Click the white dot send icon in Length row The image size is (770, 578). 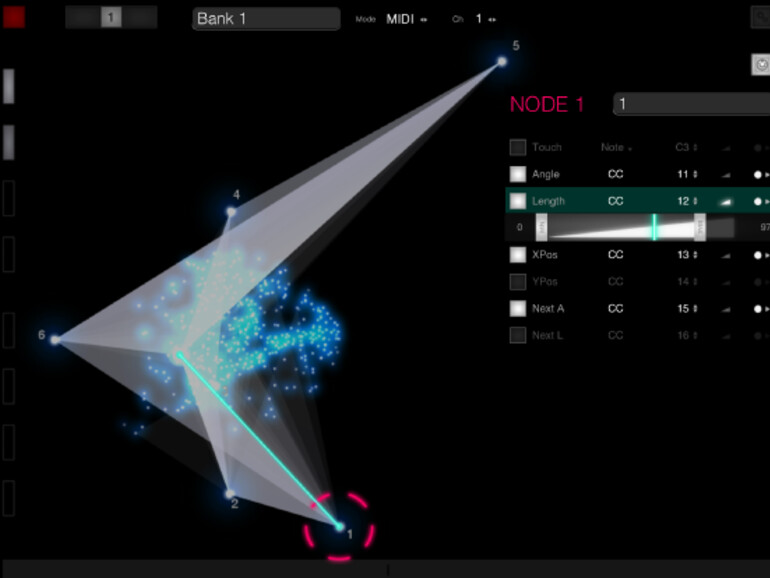point(758,201)
